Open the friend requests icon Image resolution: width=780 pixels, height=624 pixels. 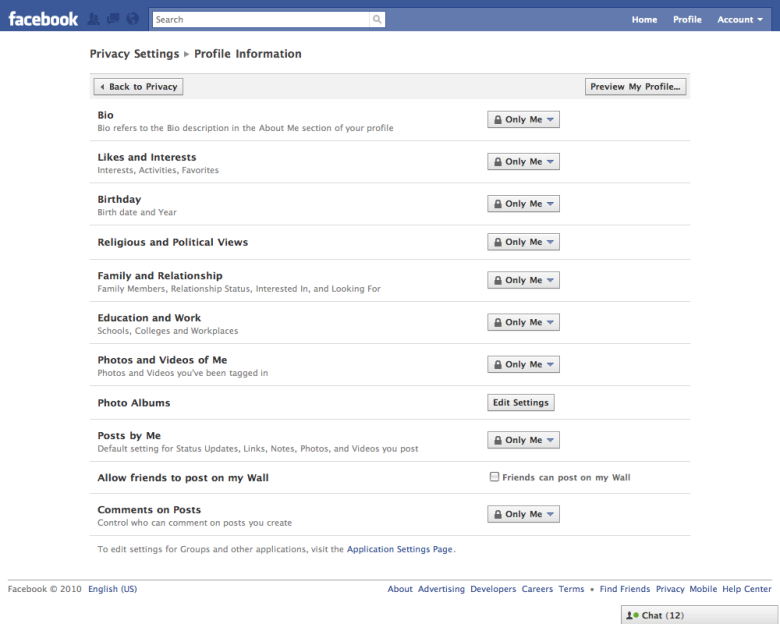(x=94, y=19)
